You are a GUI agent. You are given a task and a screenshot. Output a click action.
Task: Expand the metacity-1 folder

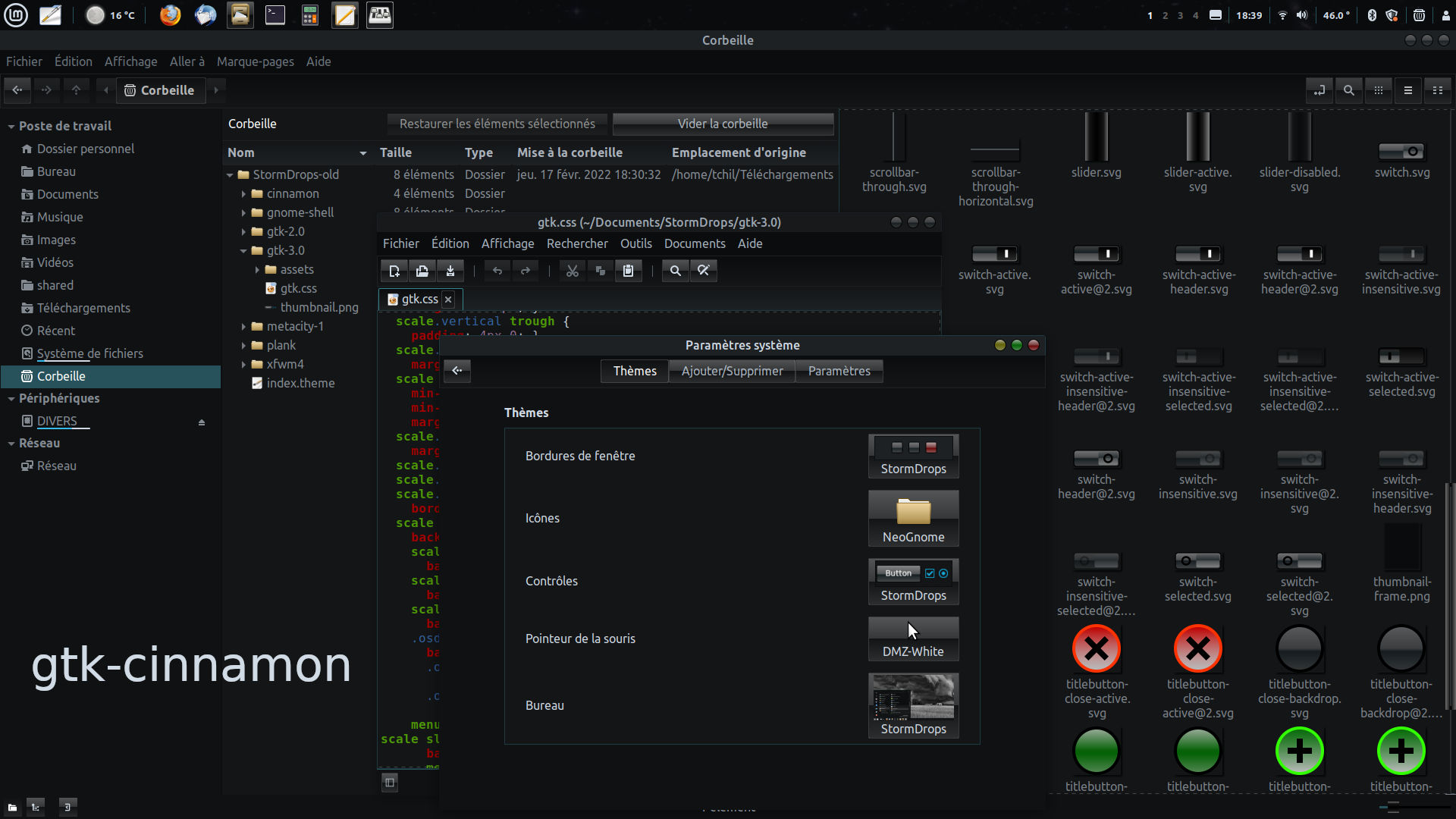coord(243,327)
